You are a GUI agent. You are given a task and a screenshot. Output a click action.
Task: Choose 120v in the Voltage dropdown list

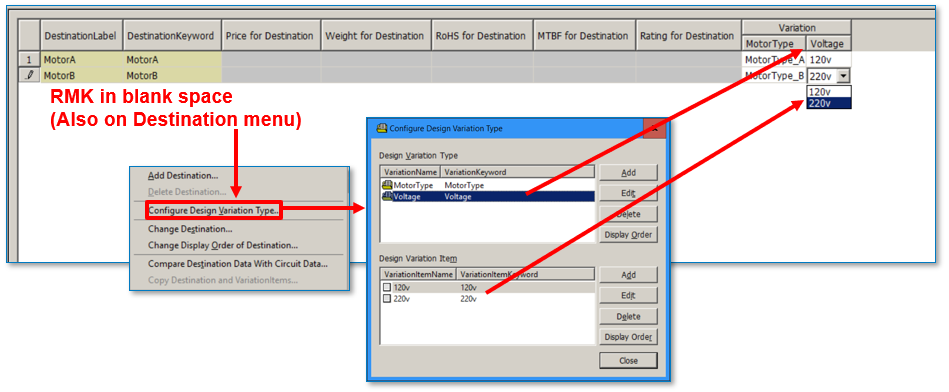[x=829, y=92]
